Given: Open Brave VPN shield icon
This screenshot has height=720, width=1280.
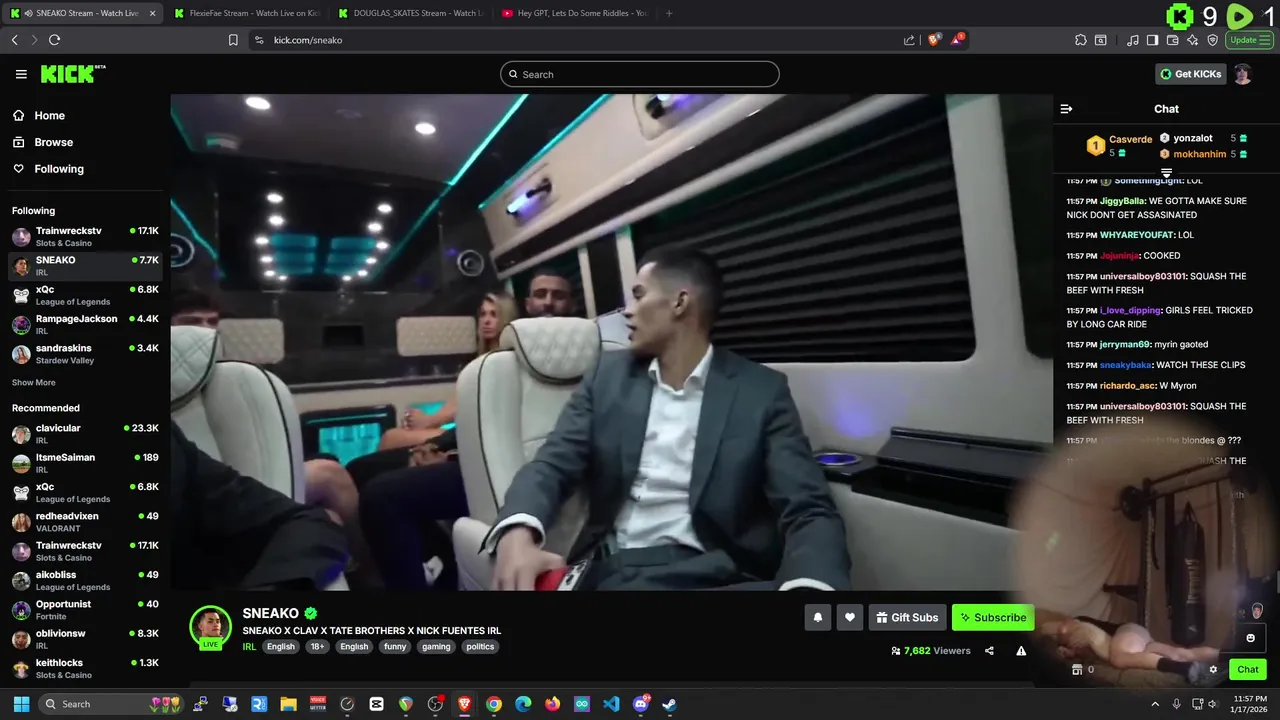Looking at the screenshot, I should tap(1213, 40).
